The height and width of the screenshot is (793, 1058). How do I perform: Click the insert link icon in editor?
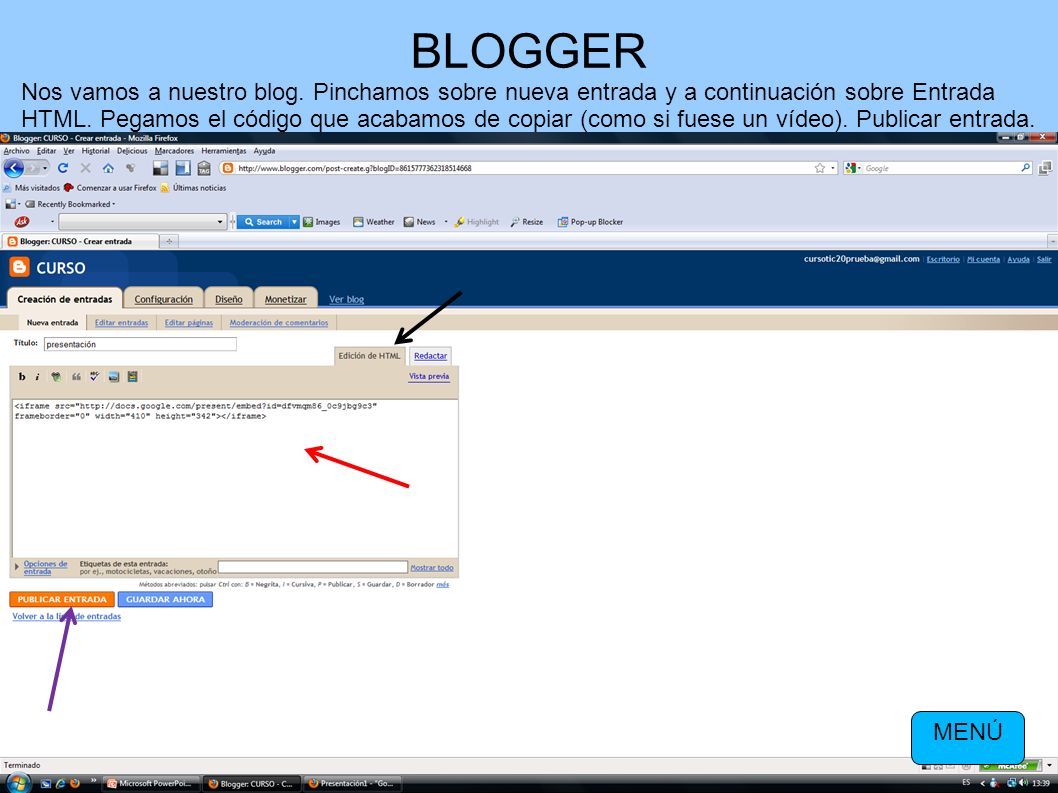[56, 377]
